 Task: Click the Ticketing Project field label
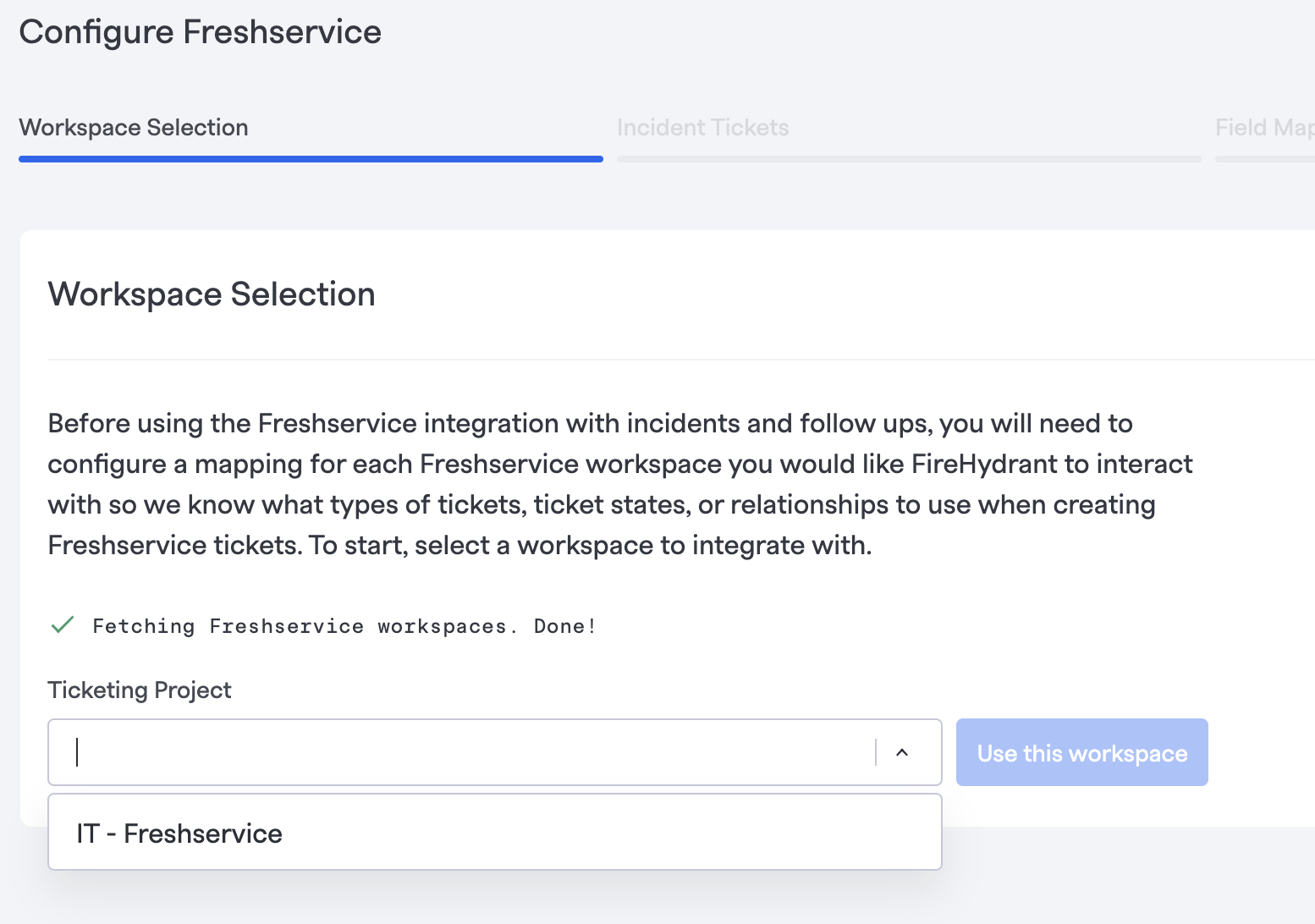click(140, 690)
